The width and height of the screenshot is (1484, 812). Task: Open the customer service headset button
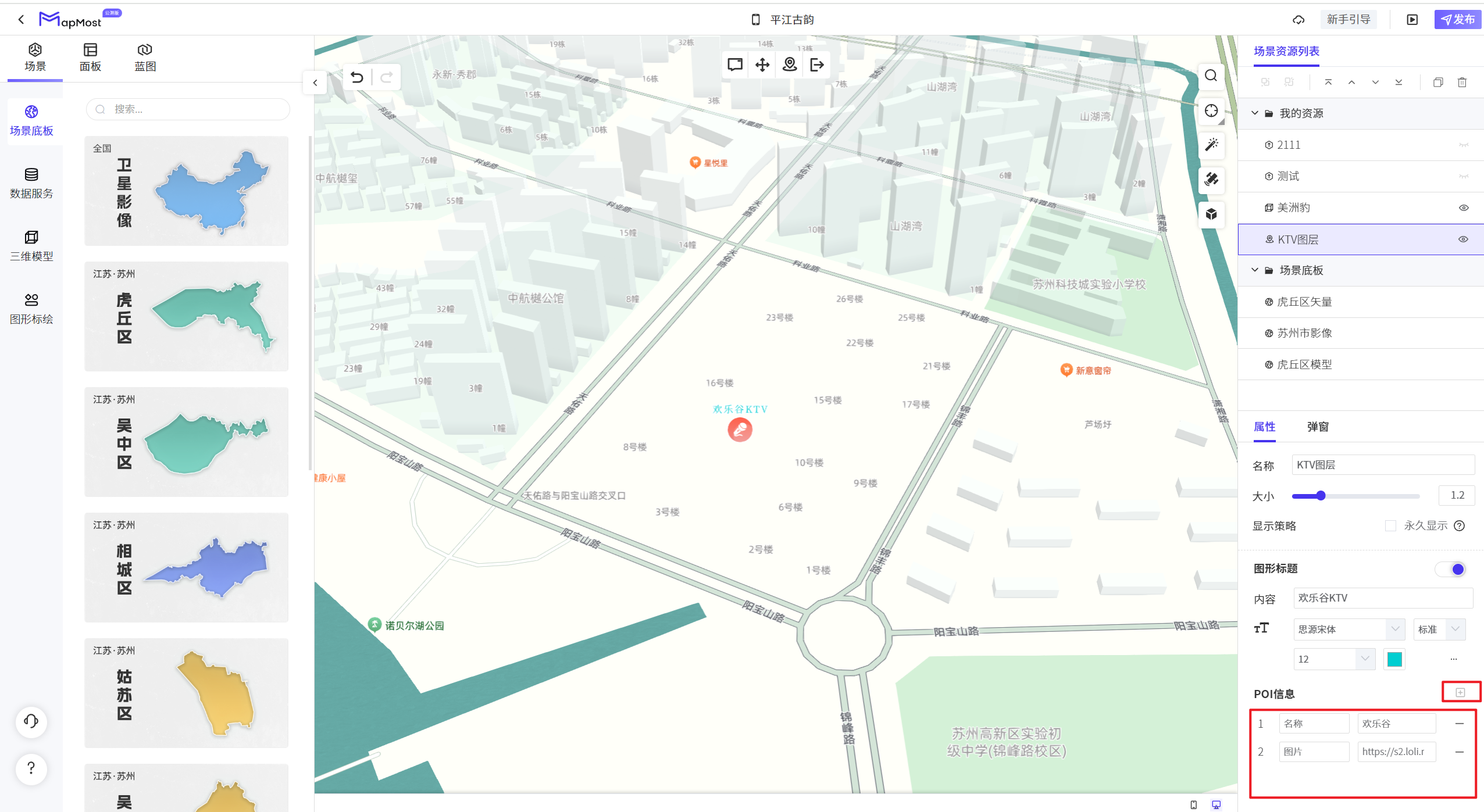click(x=31, y=721)
